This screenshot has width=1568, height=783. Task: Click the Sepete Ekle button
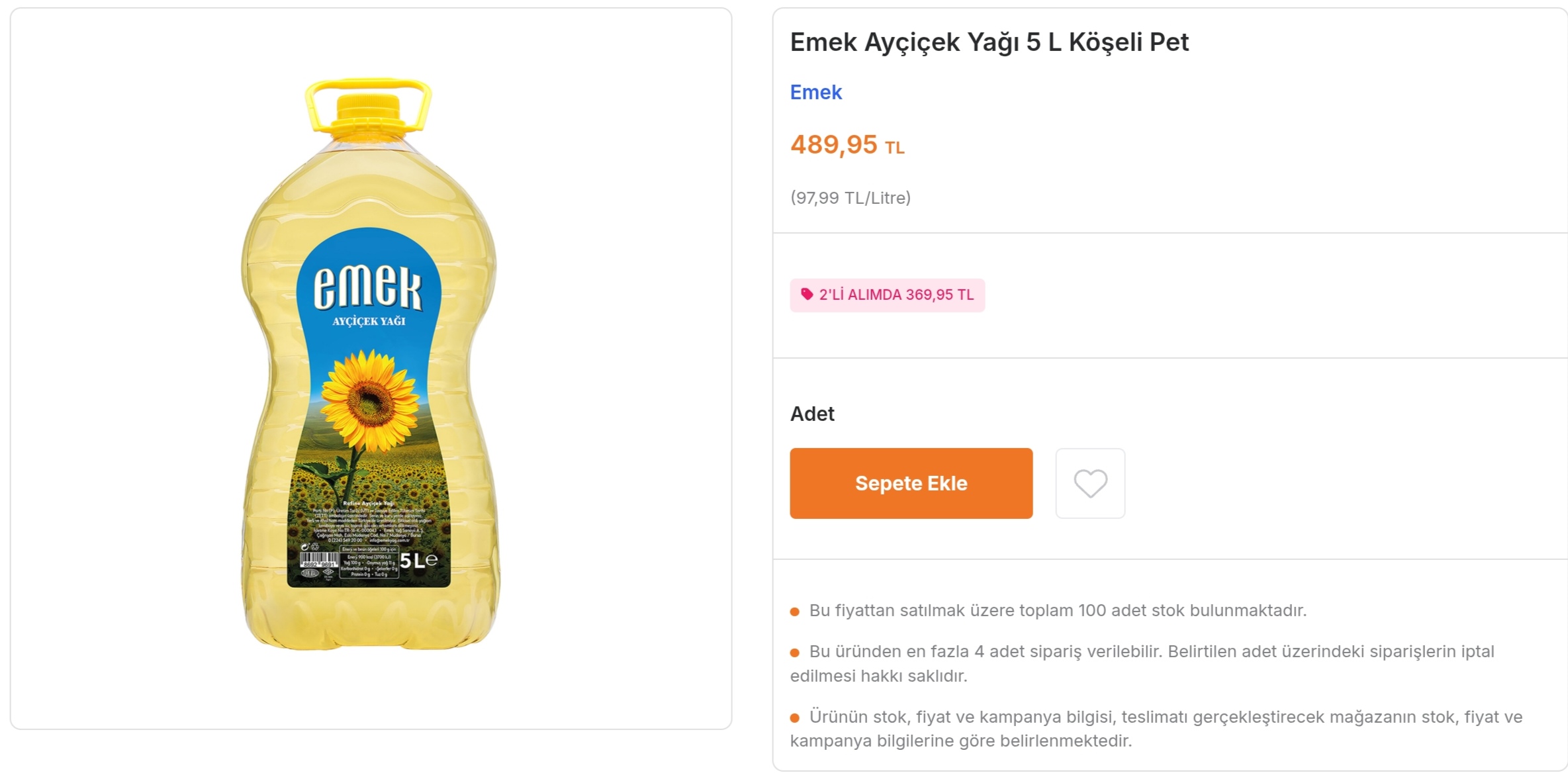point(911,483)
